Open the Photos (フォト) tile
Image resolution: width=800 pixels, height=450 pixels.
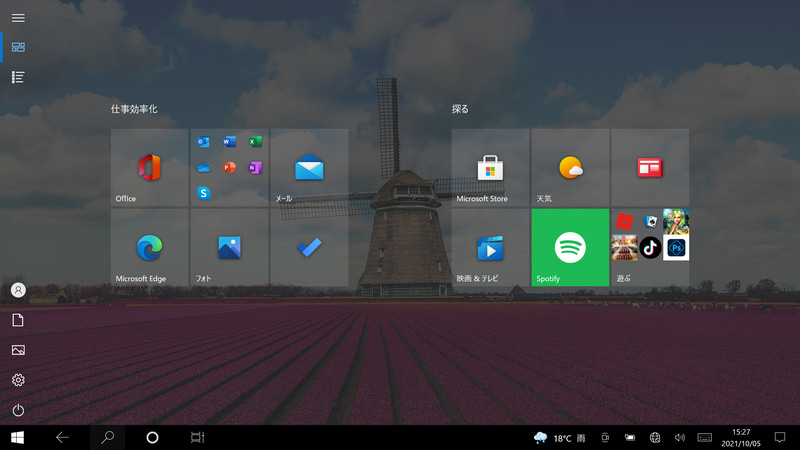coord(230,247)
